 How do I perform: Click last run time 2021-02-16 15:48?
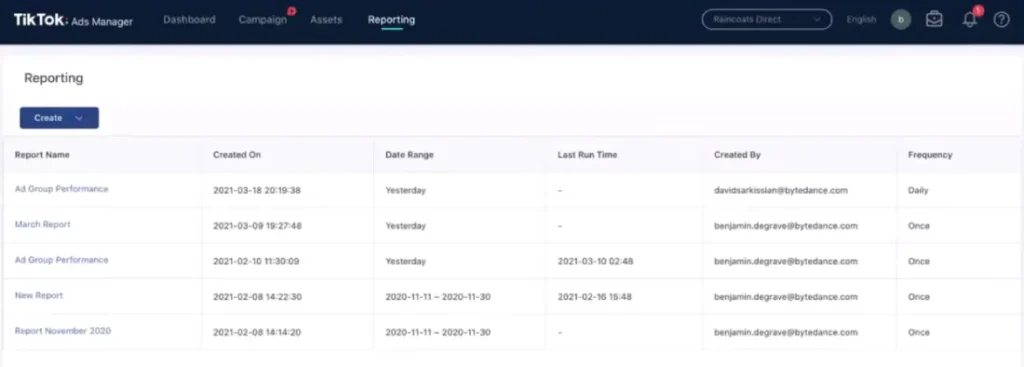594,296
